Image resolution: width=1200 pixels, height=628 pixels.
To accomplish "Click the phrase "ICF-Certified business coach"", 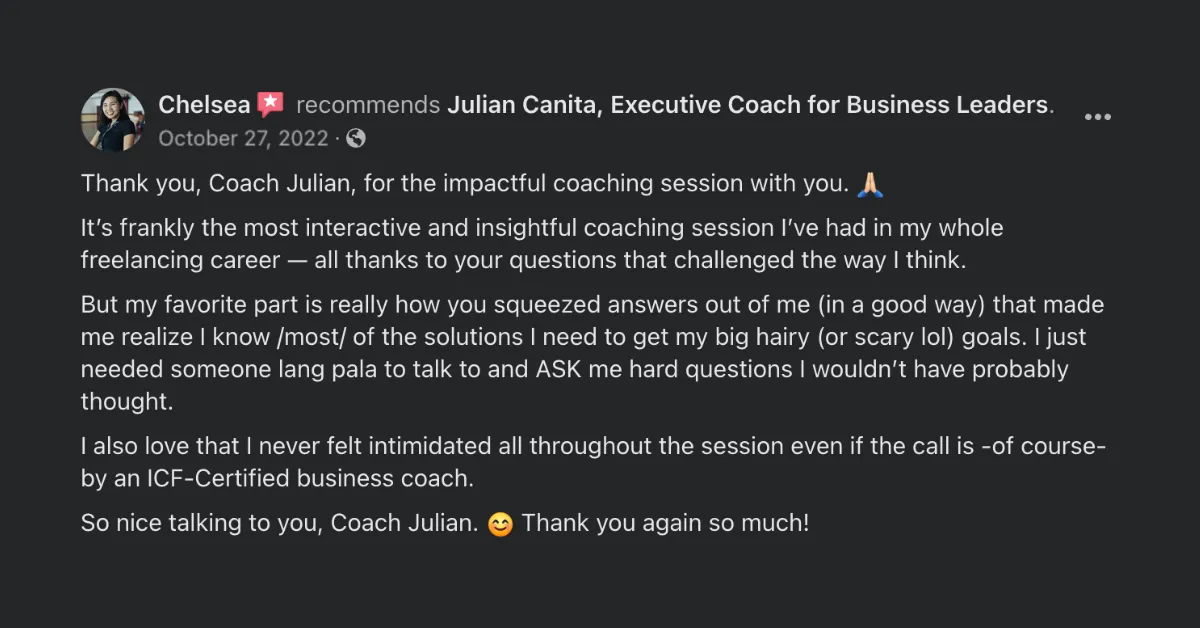I will 308,478.
